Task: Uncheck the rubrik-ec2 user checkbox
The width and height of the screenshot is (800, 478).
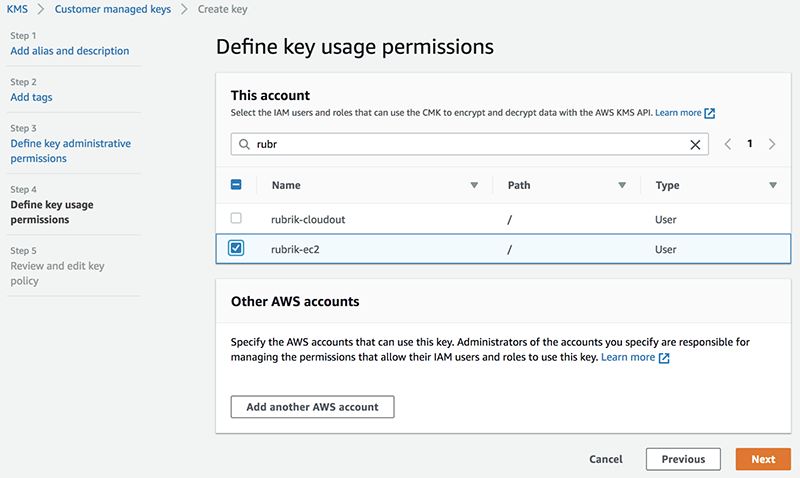Action: pos(236,248)
